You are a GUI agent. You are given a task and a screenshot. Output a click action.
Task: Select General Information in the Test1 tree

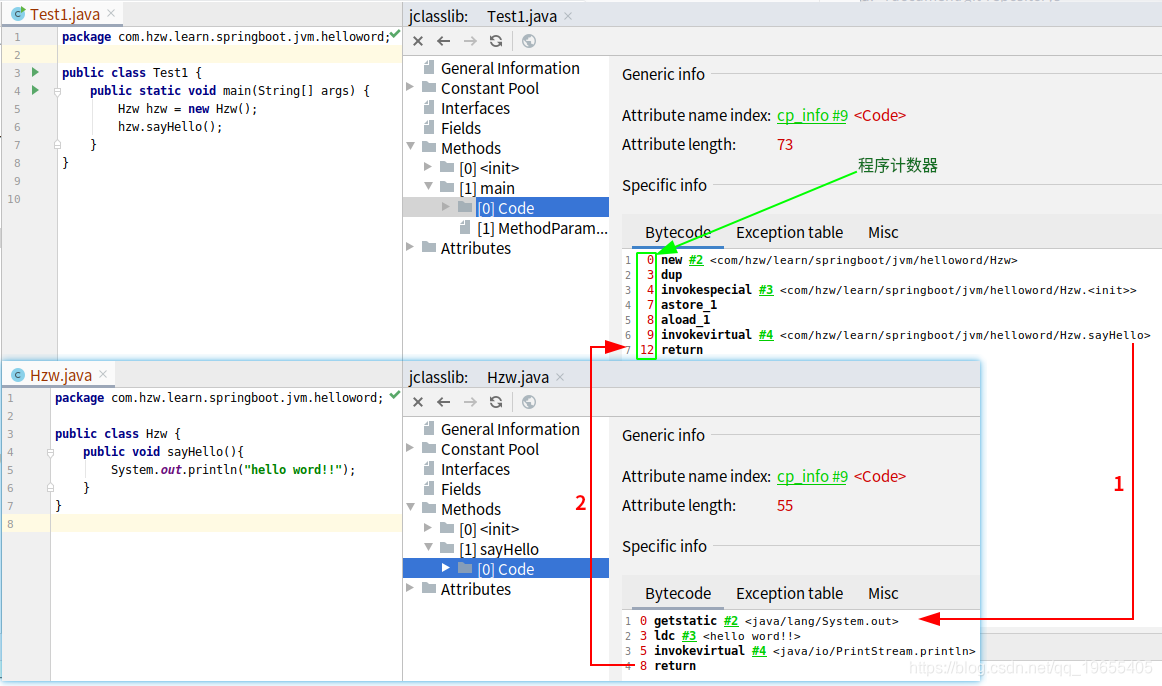point(510,68)
